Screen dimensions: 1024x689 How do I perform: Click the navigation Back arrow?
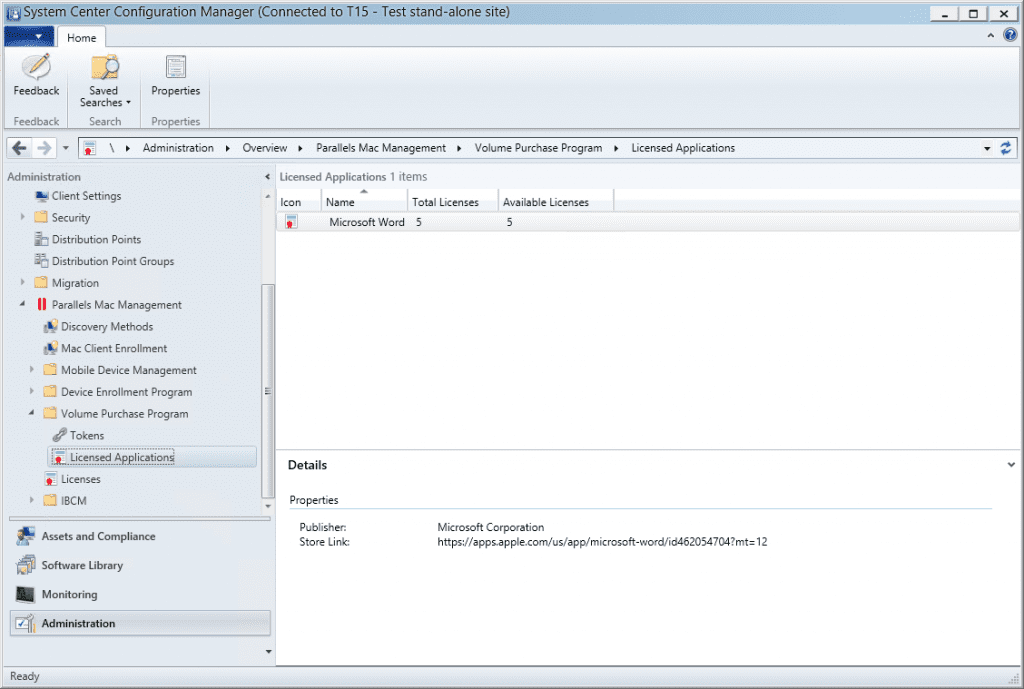click(19, 148)
